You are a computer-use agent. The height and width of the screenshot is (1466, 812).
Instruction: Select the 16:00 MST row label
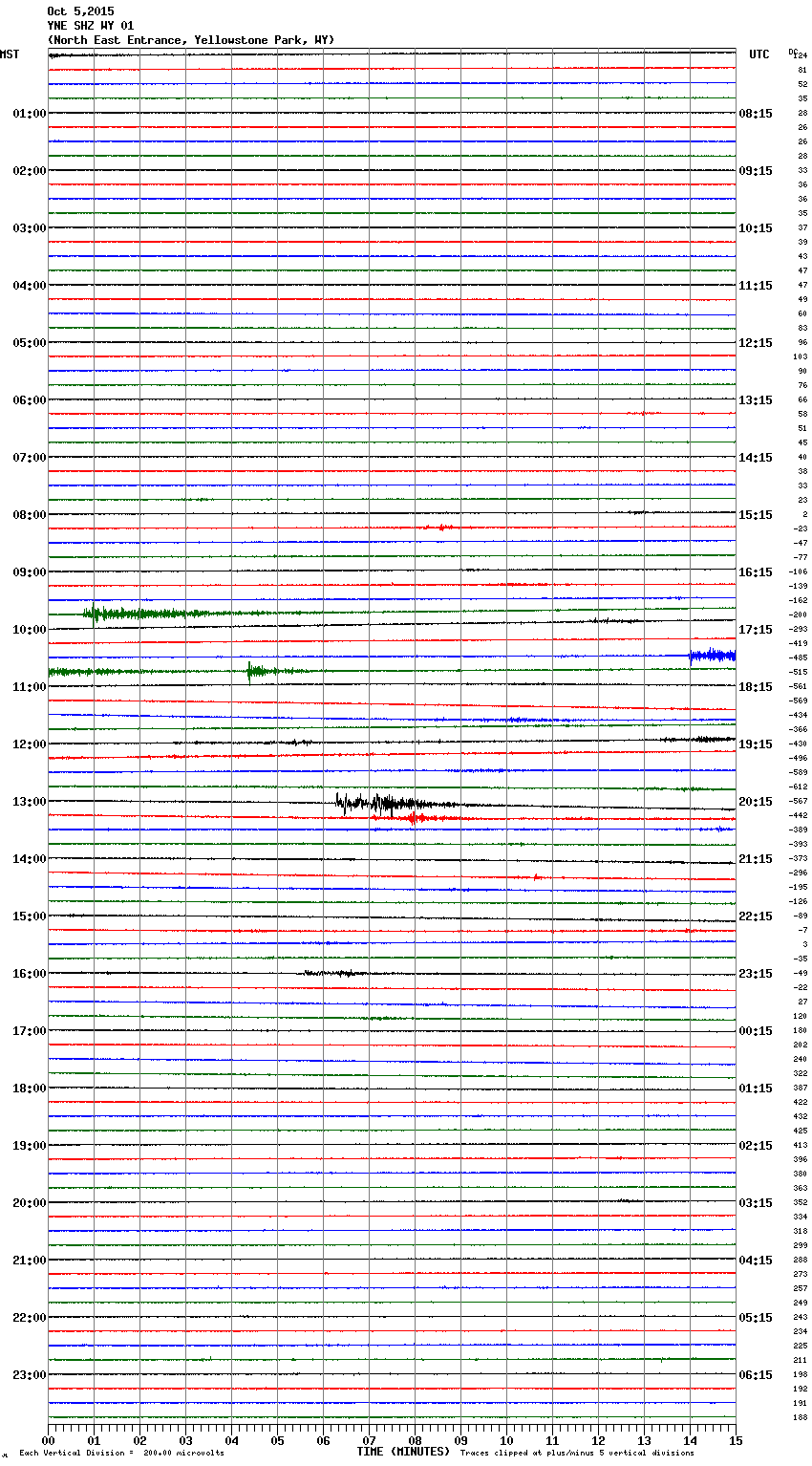pyautogui.click(x=30, y=974)
